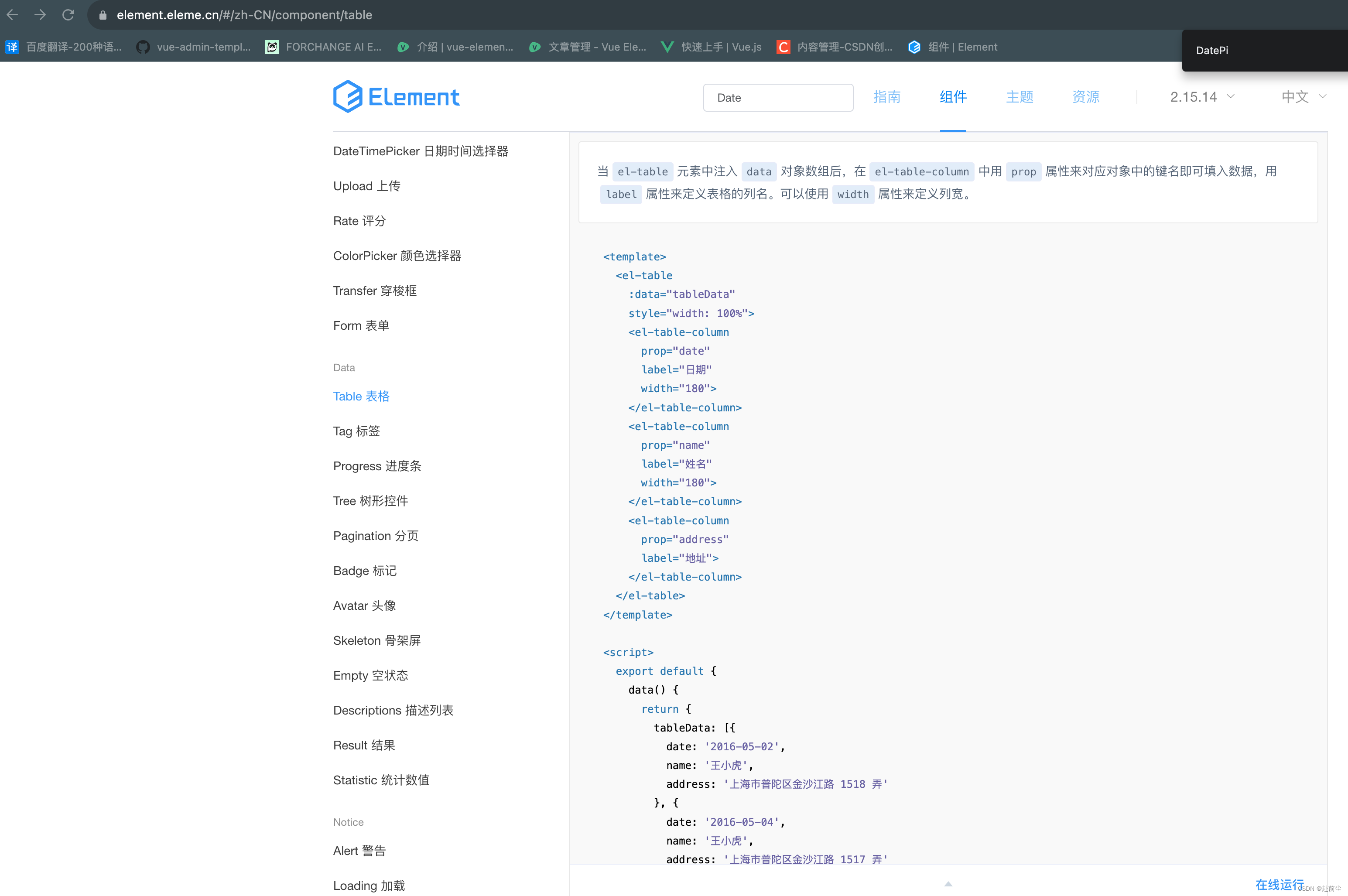Click the lock icon in address bar

[103, 15]
